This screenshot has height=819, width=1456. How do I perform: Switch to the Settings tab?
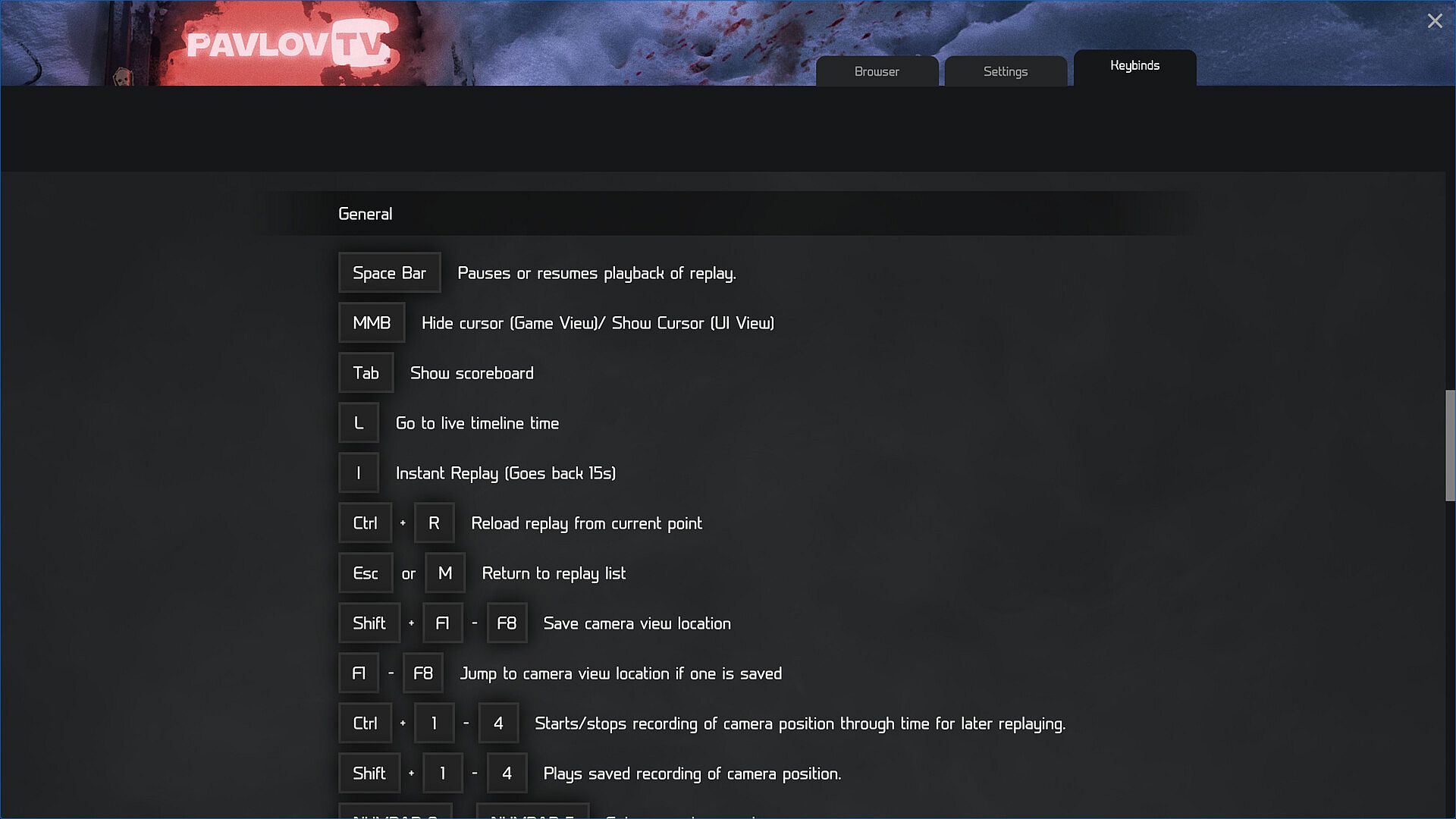coord(1006,71)
